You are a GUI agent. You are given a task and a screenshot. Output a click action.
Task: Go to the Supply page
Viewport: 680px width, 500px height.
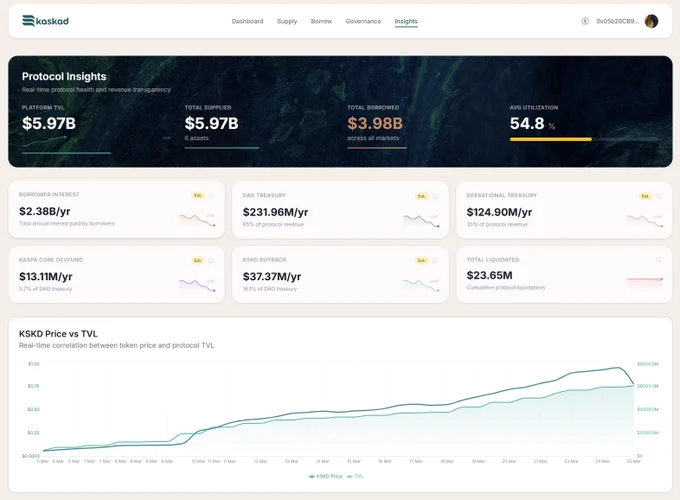[287, 21]
